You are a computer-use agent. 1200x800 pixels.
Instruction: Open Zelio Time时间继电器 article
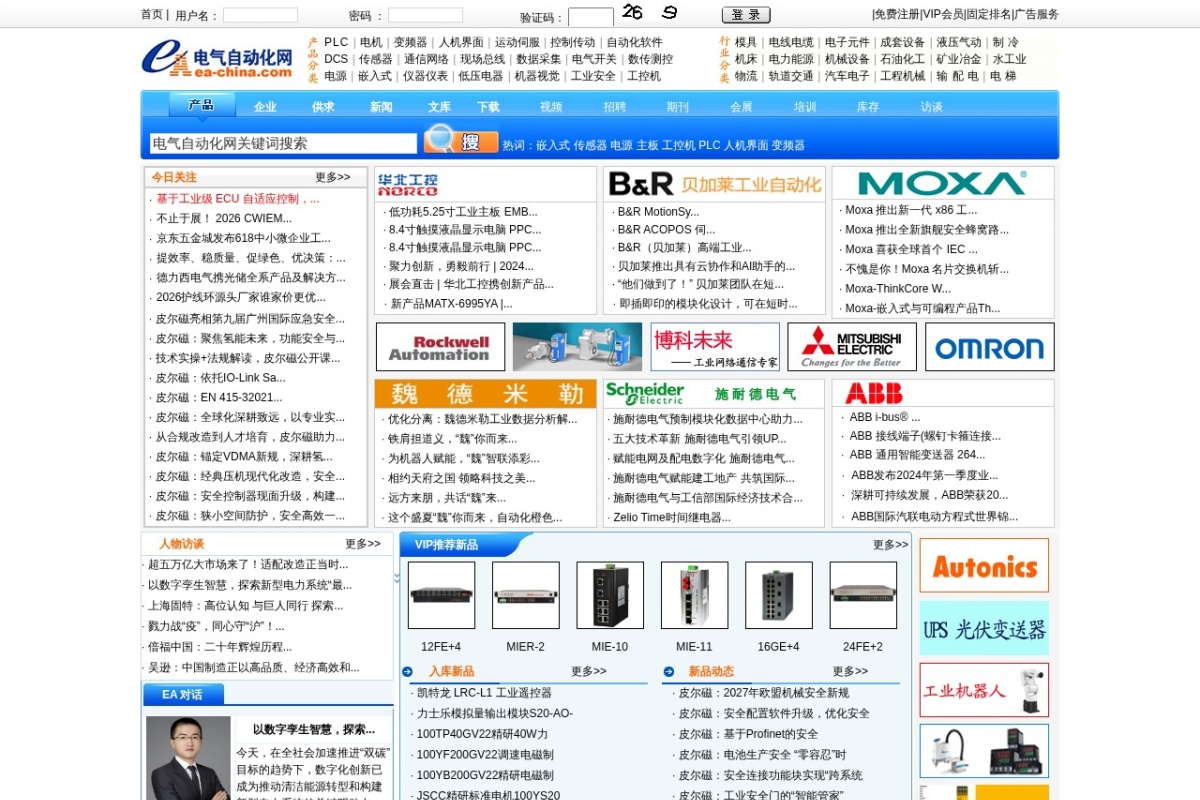click(x=672, y=517)
